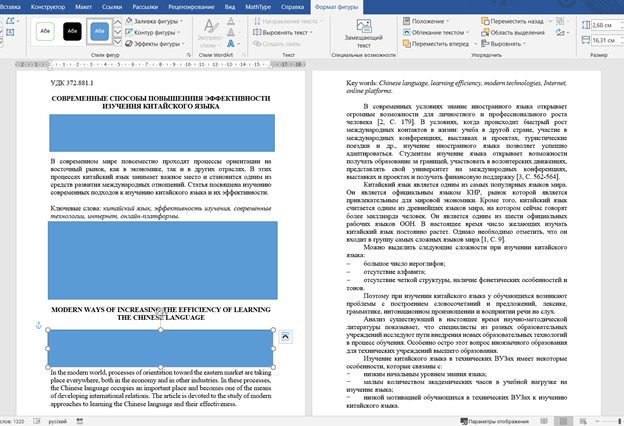
Task: Click the русский language indicator
Action: tap(58, 421)
